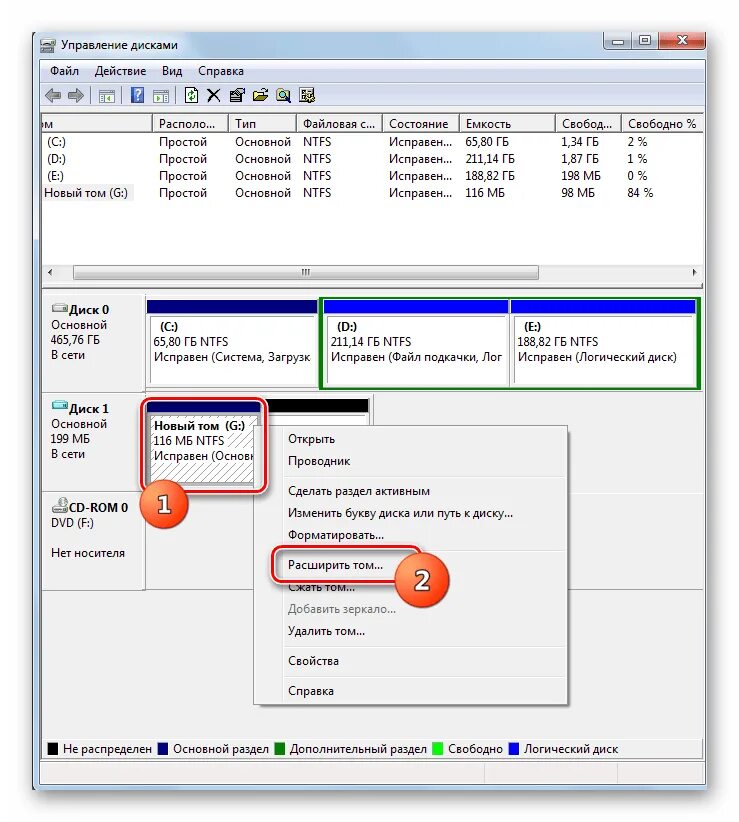Sort by the Тип column header

[262, 124]
